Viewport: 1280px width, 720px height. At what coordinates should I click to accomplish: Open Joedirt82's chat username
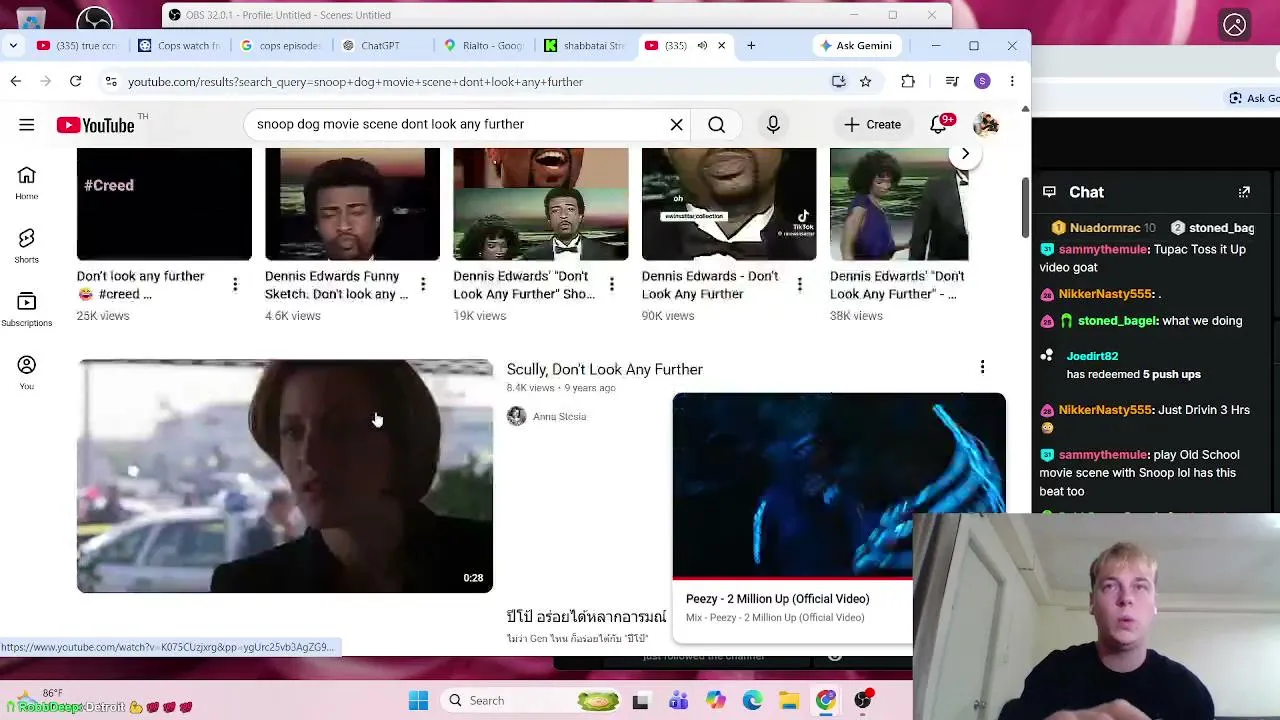[1092, 356]
